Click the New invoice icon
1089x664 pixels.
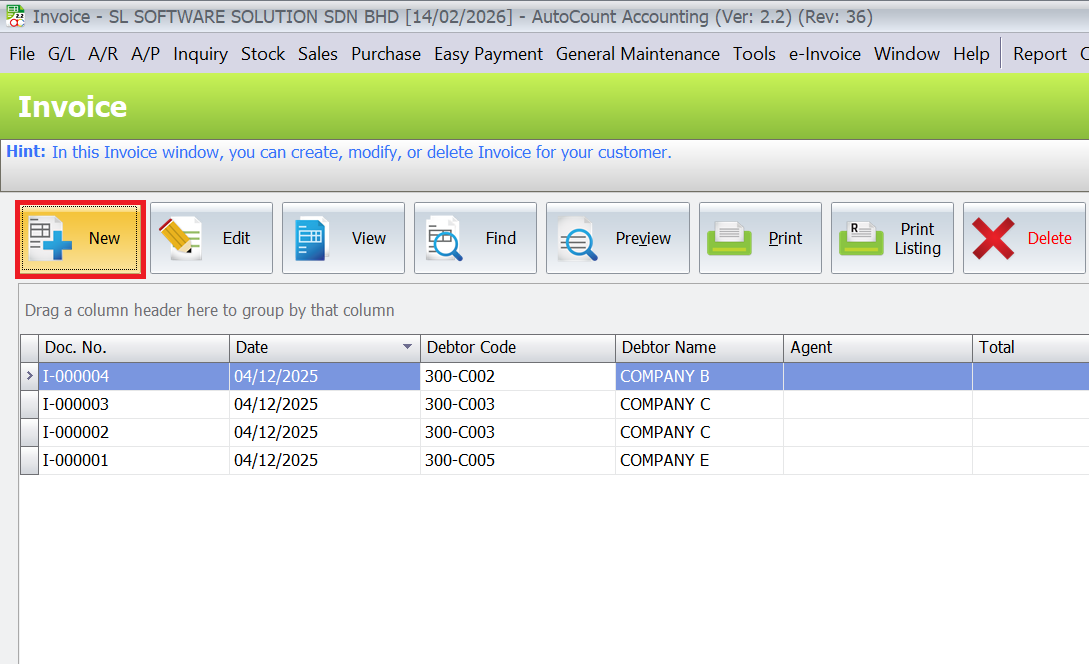pyautogui.click(x=51, y=239)
